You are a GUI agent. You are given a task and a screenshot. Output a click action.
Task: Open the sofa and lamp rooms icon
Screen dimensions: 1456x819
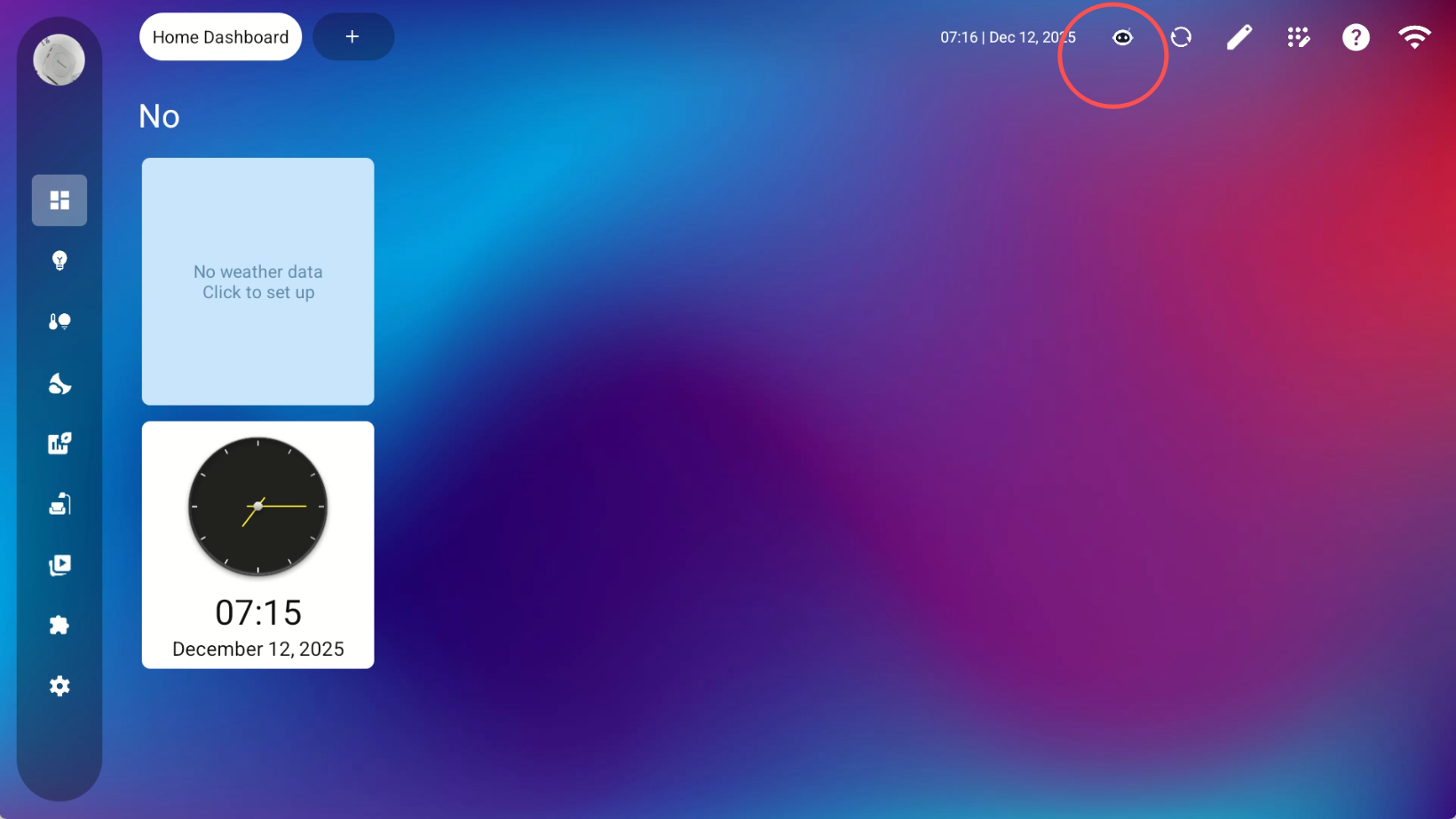(x=59, y=505)
